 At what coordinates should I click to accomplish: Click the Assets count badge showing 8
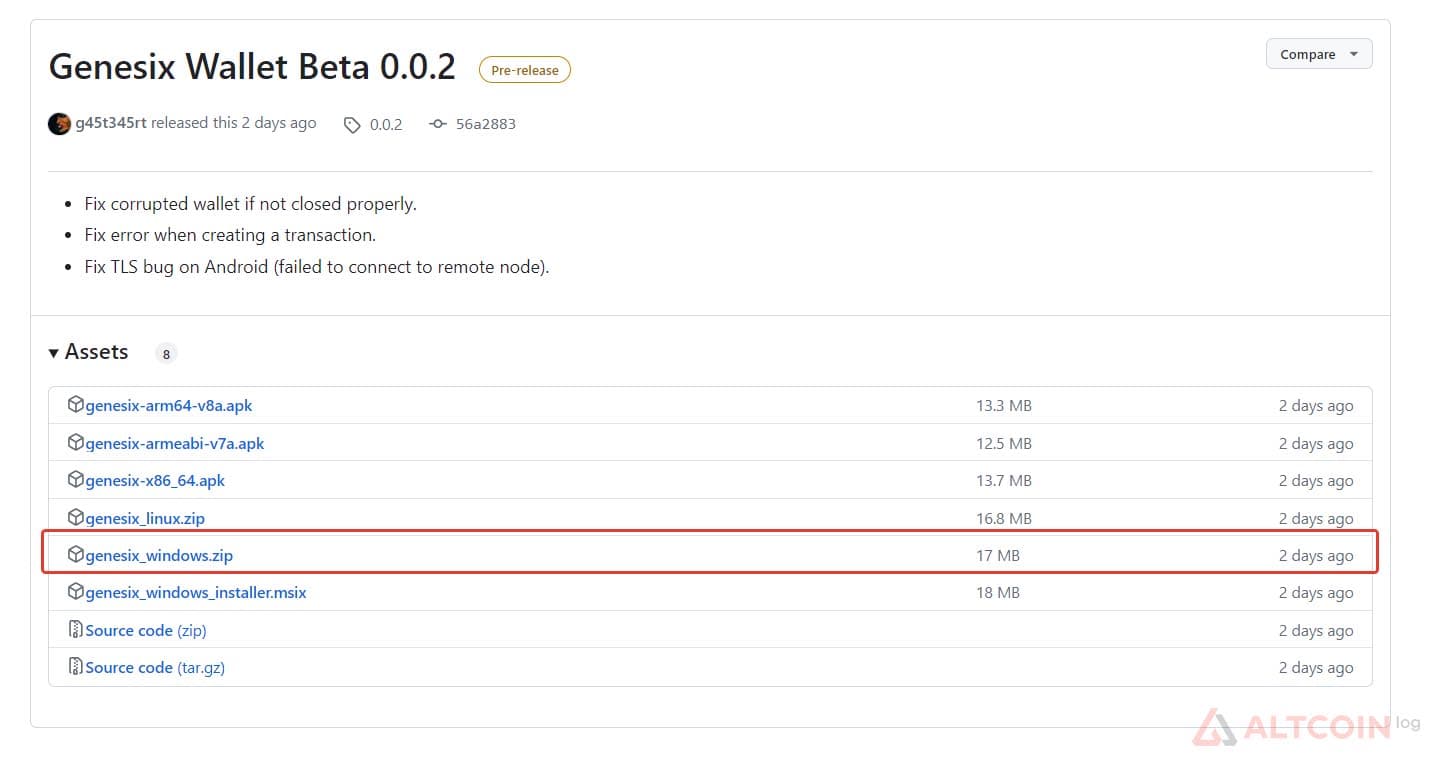pos(166,354)
